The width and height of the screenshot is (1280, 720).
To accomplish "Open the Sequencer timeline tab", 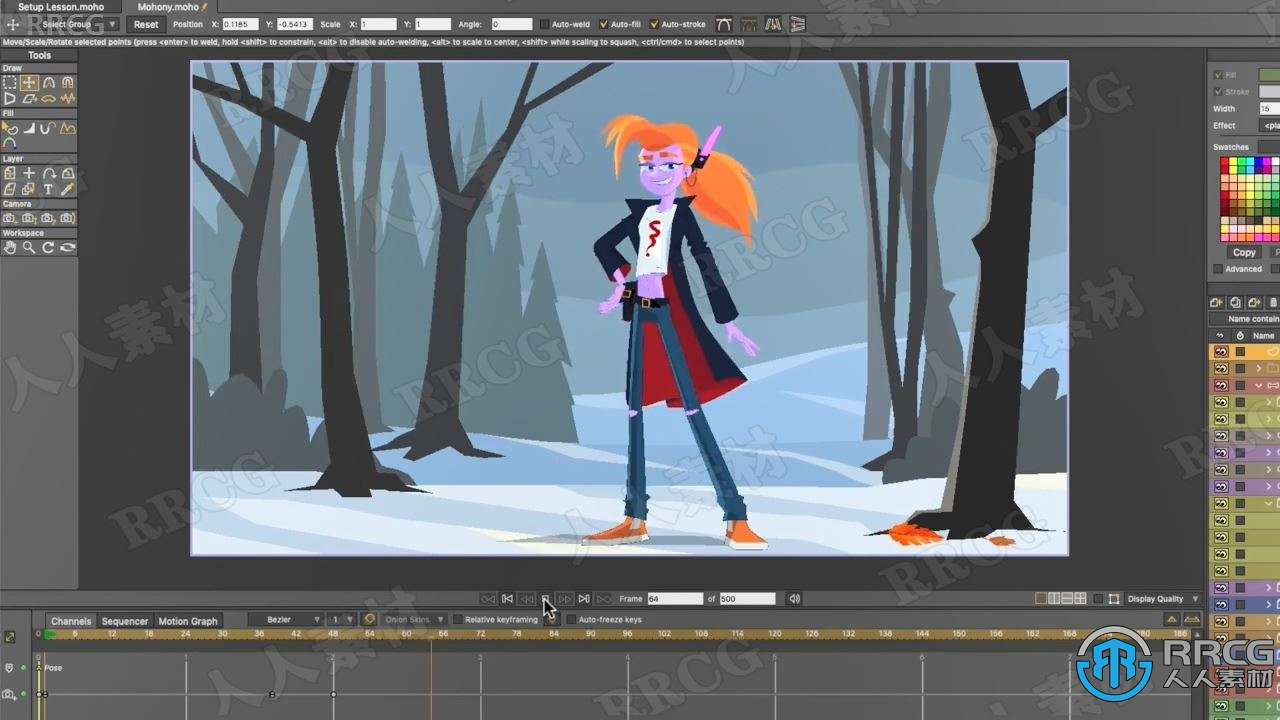I will tap(125, 621).
